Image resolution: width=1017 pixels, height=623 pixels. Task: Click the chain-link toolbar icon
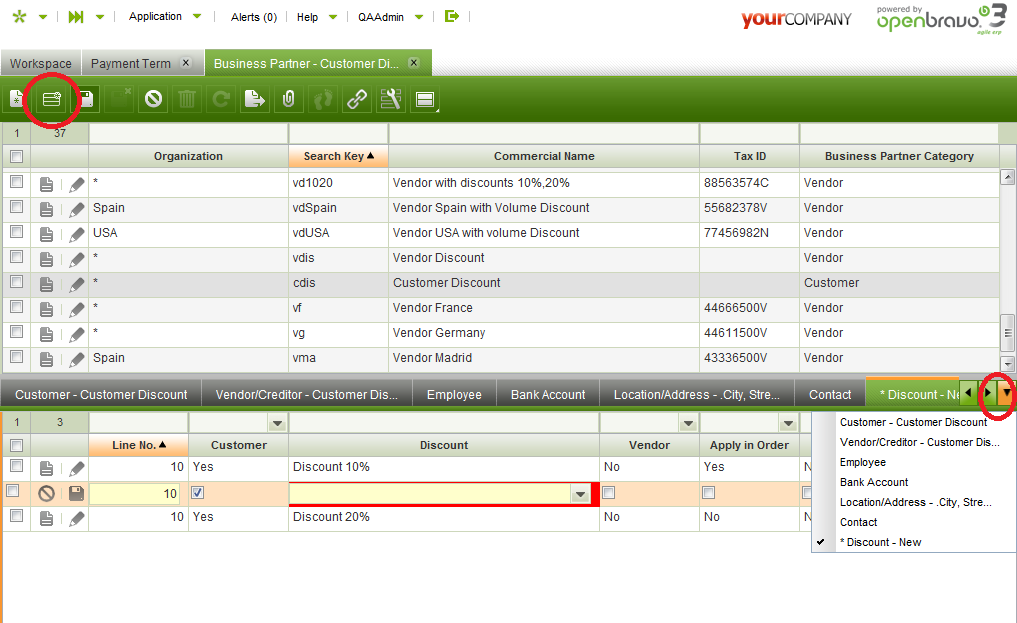357,99
